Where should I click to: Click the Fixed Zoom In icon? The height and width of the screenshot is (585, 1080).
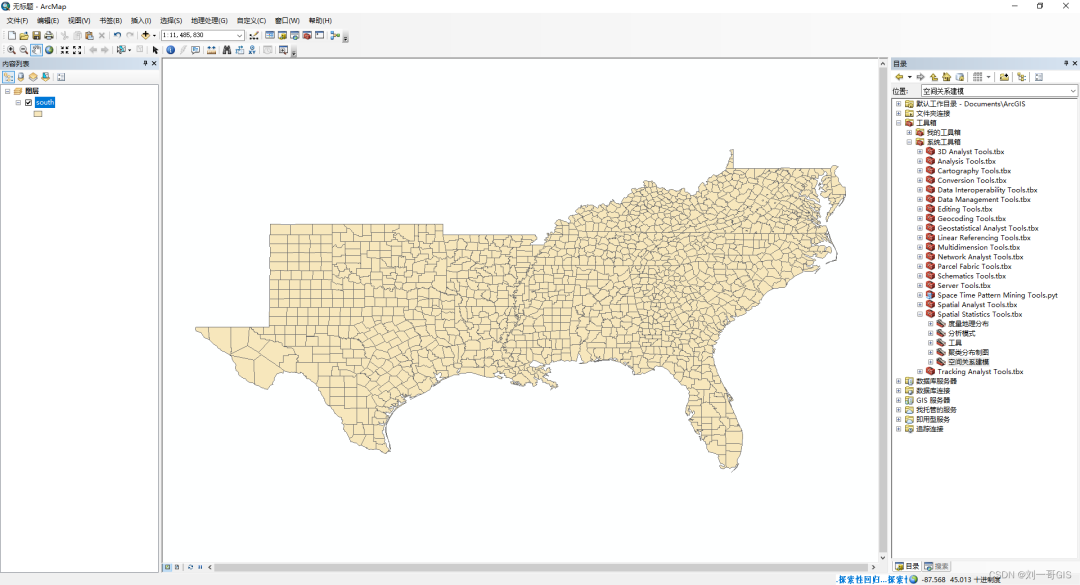[x=65, y=50]
